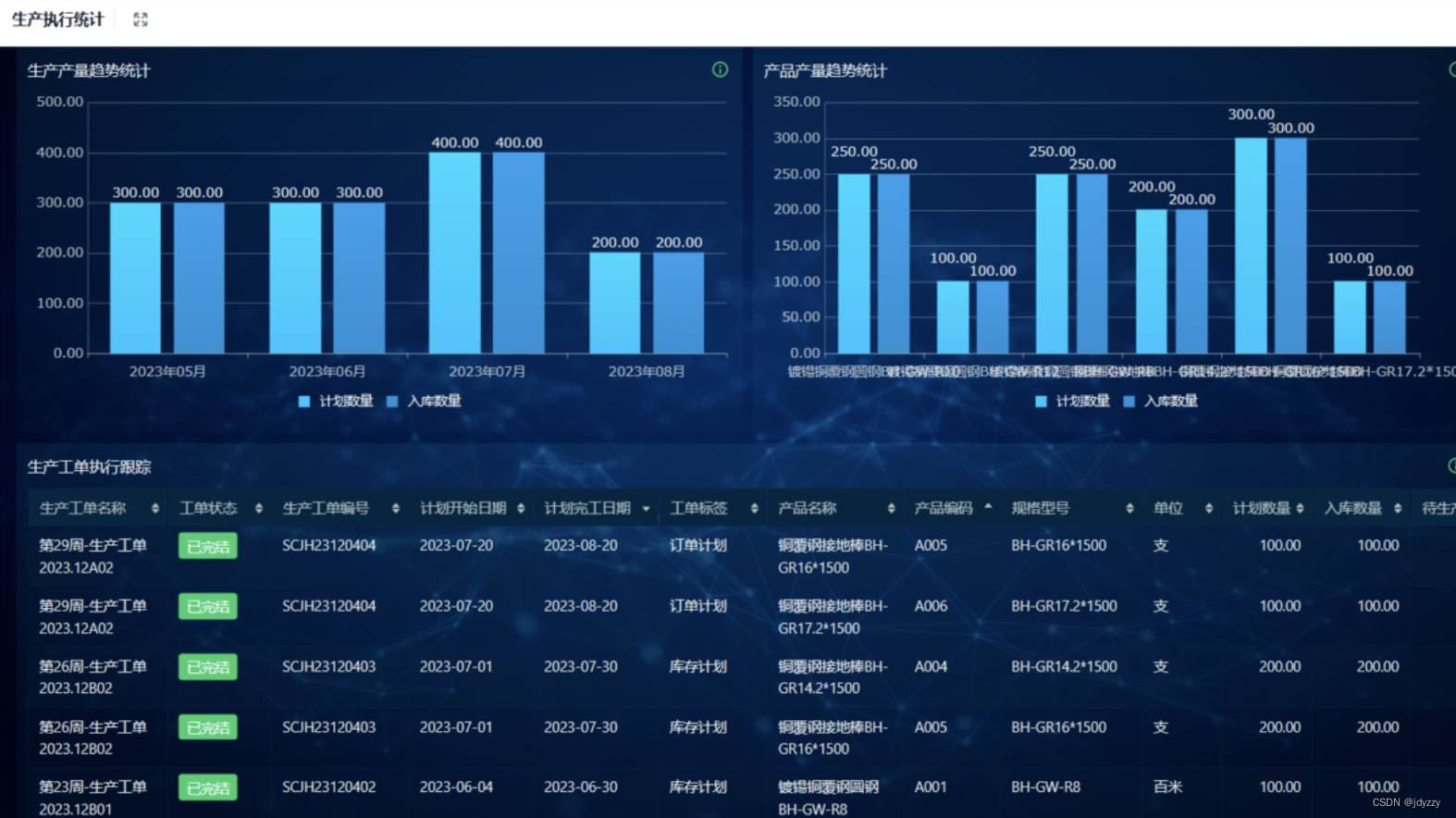Select 2023年07月 axis label

[x=487, y=371]
